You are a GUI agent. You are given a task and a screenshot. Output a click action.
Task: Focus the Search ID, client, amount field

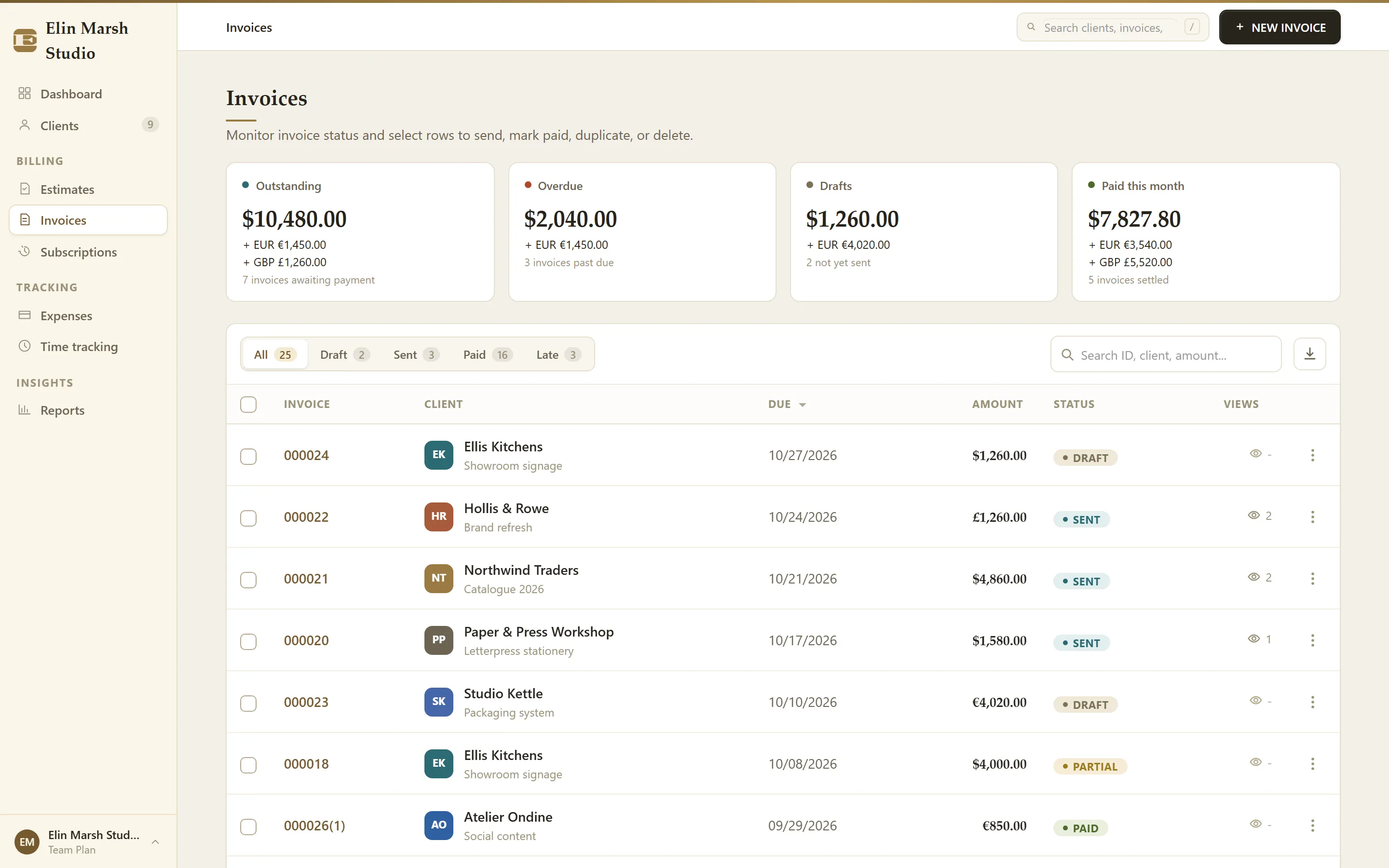point(1165,355)
